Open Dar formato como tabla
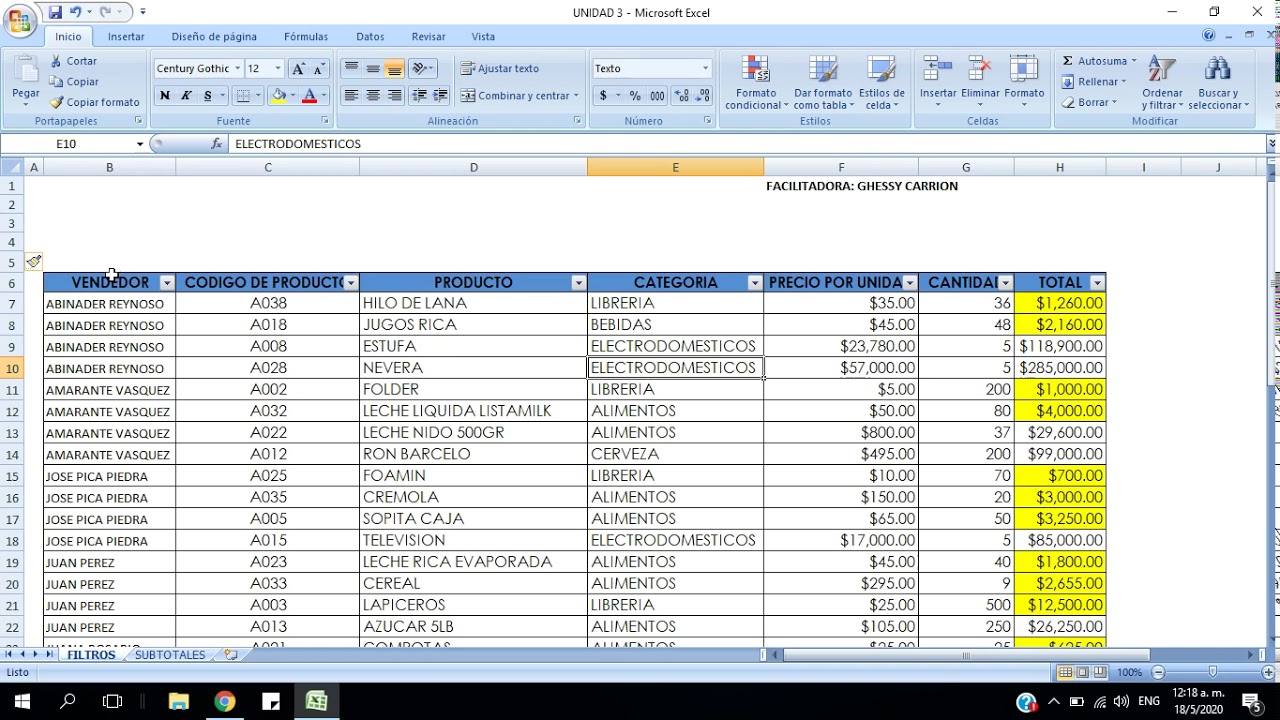The image size is (1280, 720). coord(823,83)
